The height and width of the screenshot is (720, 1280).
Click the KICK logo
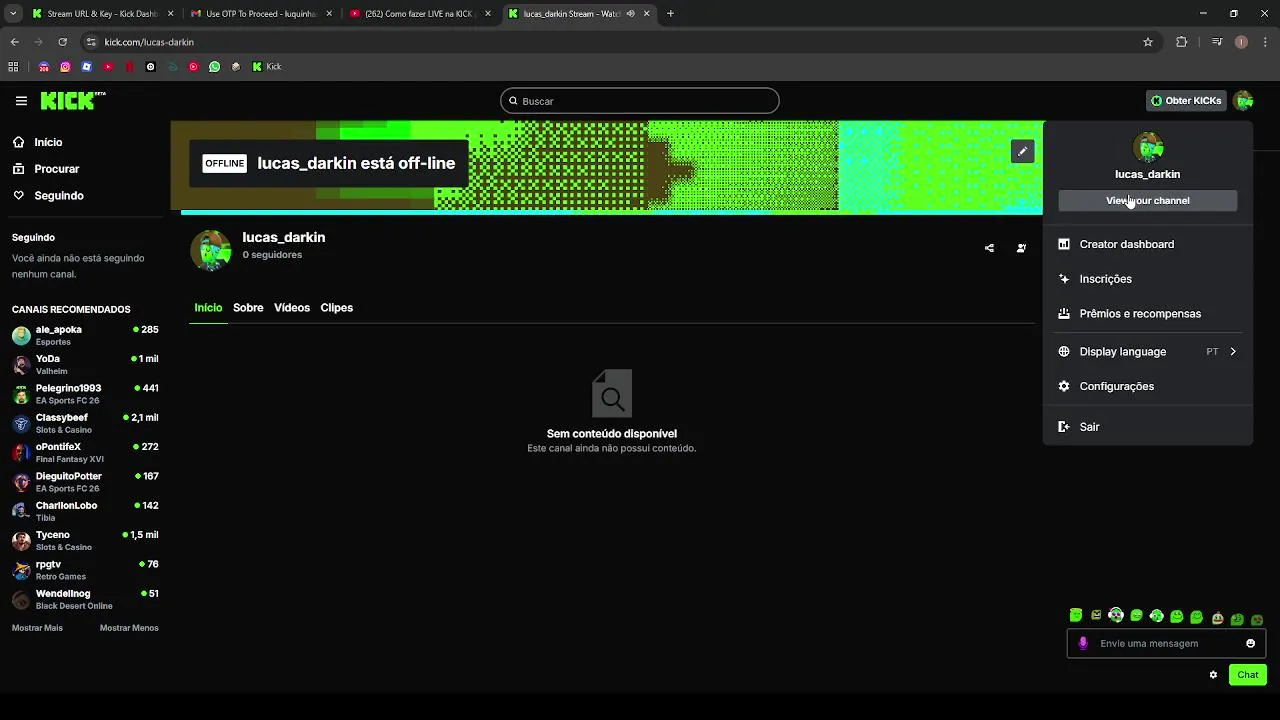pyautogui.click(x=72, y=100)
